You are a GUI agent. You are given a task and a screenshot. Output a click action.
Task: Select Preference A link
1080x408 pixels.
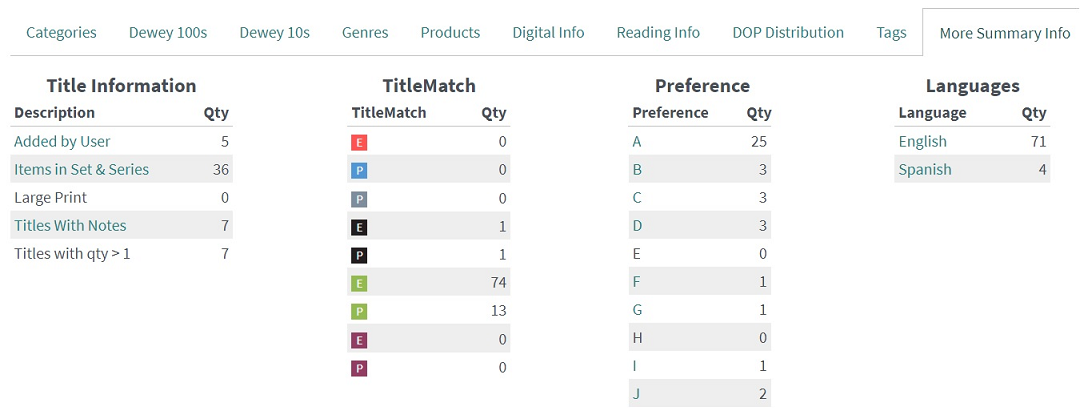pos(636,142)
